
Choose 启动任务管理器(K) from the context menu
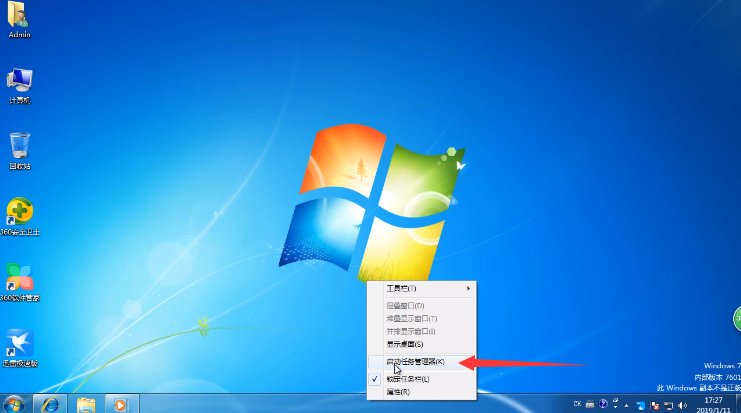pos(422,361)
